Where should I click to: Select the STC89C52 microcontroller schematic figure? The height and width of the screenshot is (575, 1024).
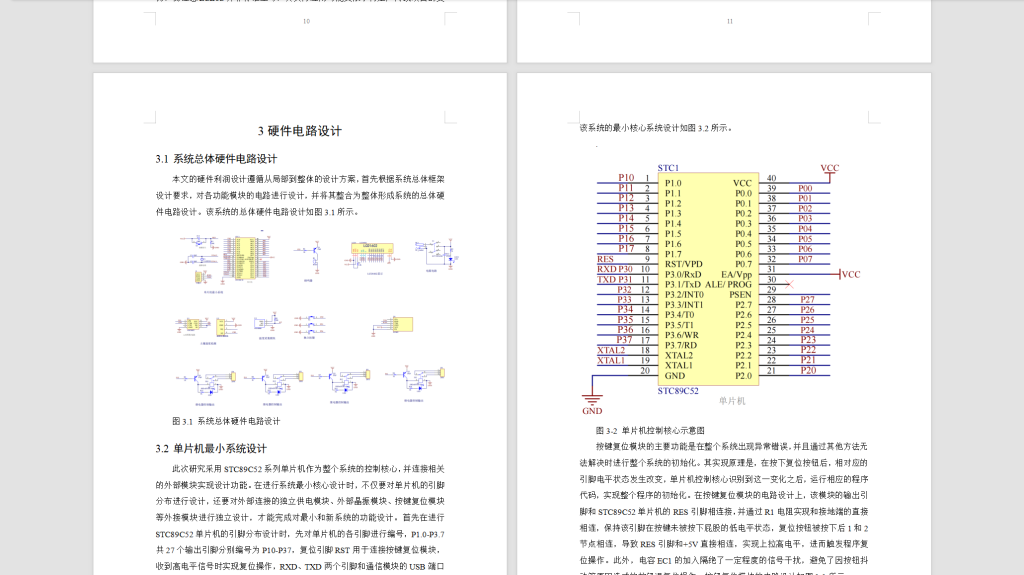click(x=720, y=288)
